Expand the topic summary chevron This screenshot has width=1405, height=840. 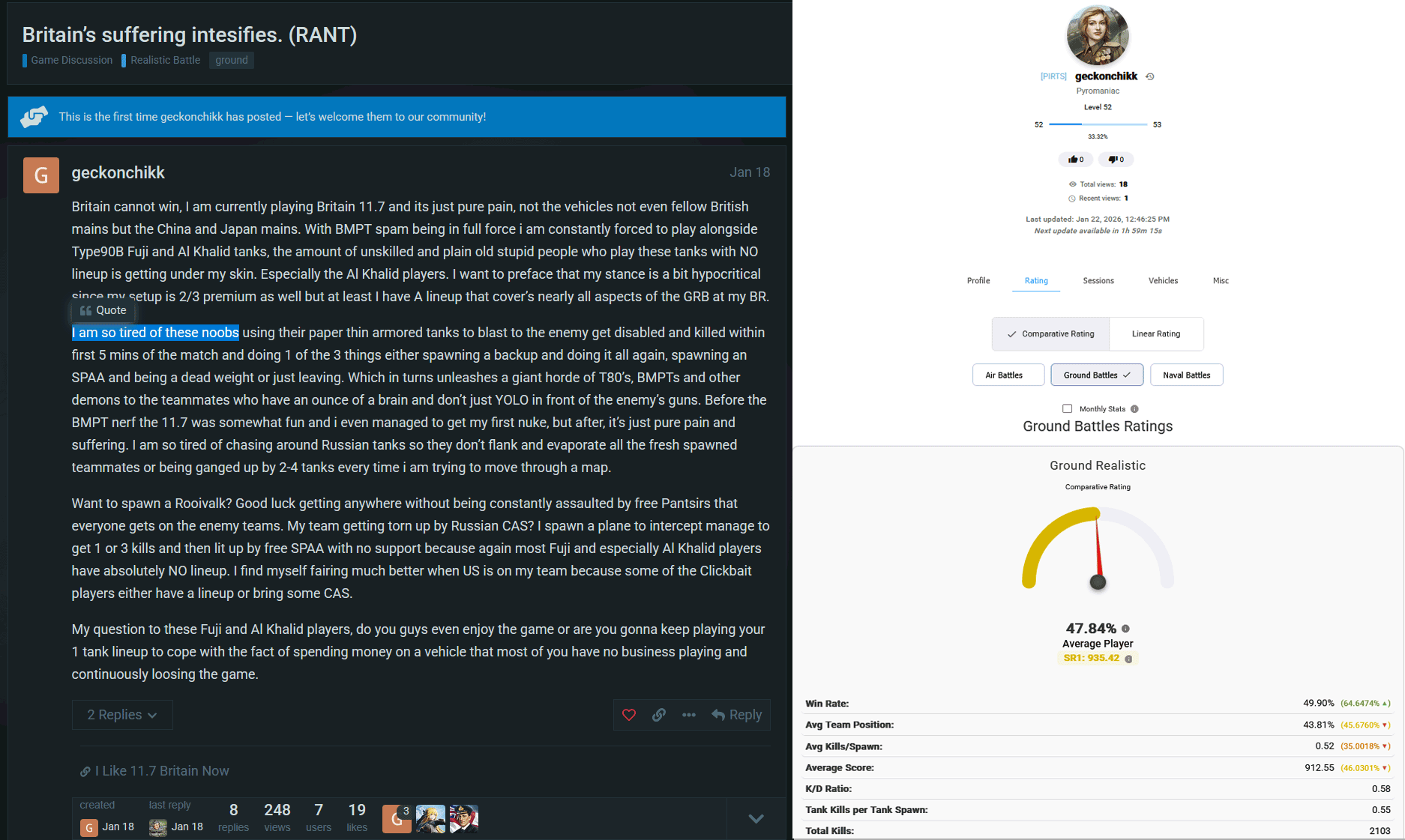tap(756, 819)
